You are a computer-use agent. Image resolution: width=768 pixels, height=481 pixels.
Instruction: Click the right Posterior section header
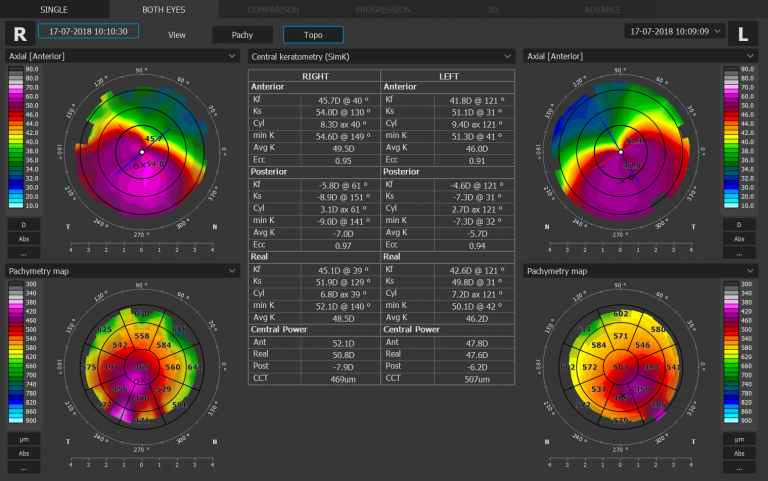click(x=269, y=171)
